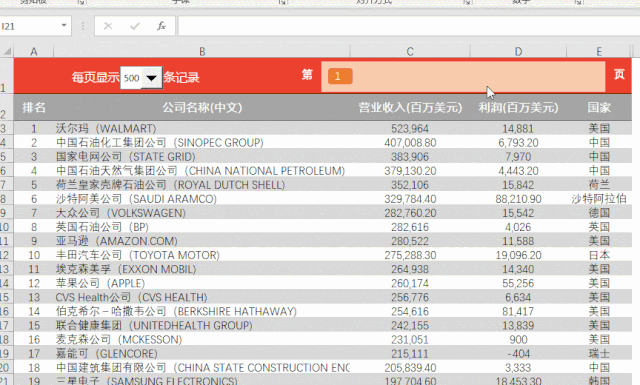The image size is (640, 385).
Task: Click the 国家 header cell
Action: click(599, 108)
